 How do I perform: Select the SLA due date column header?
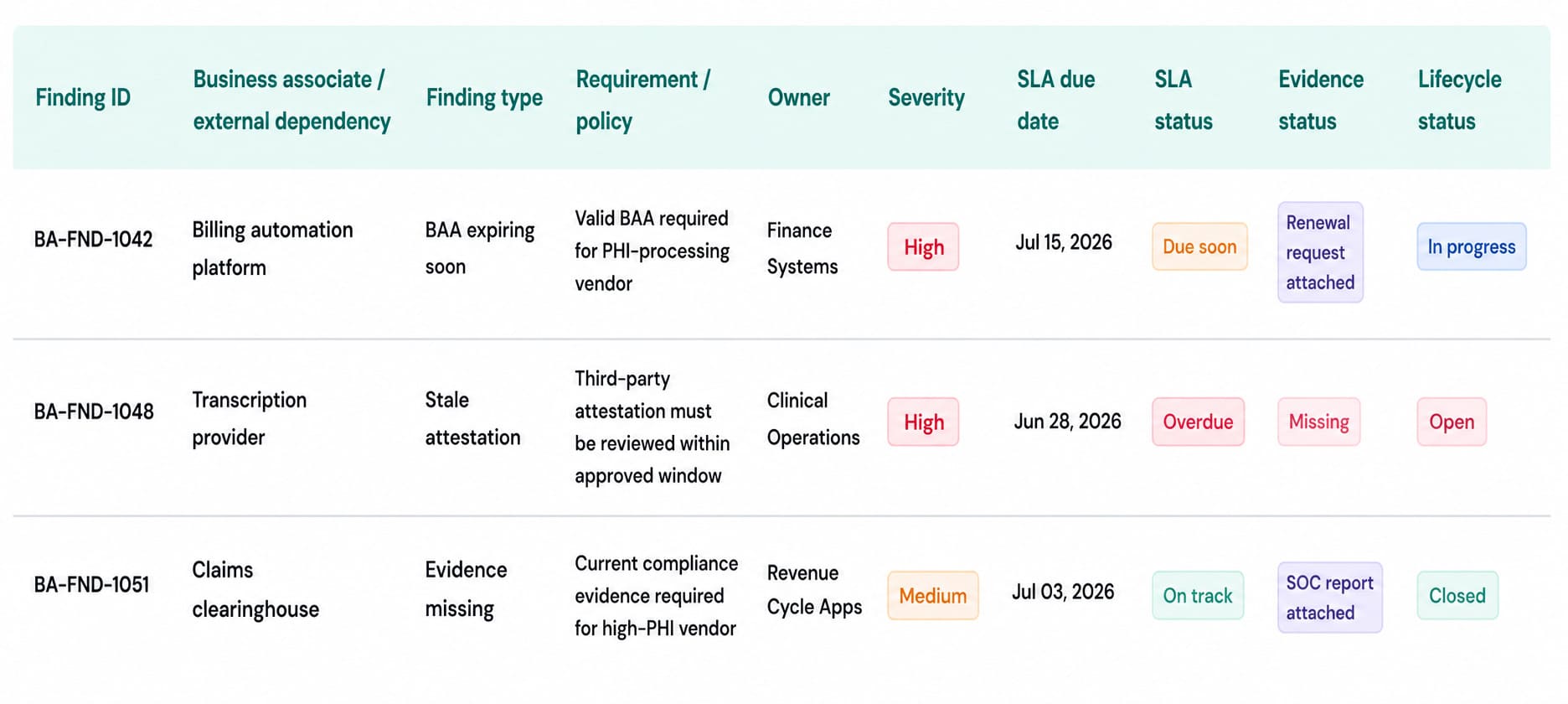coord(1055,100)
